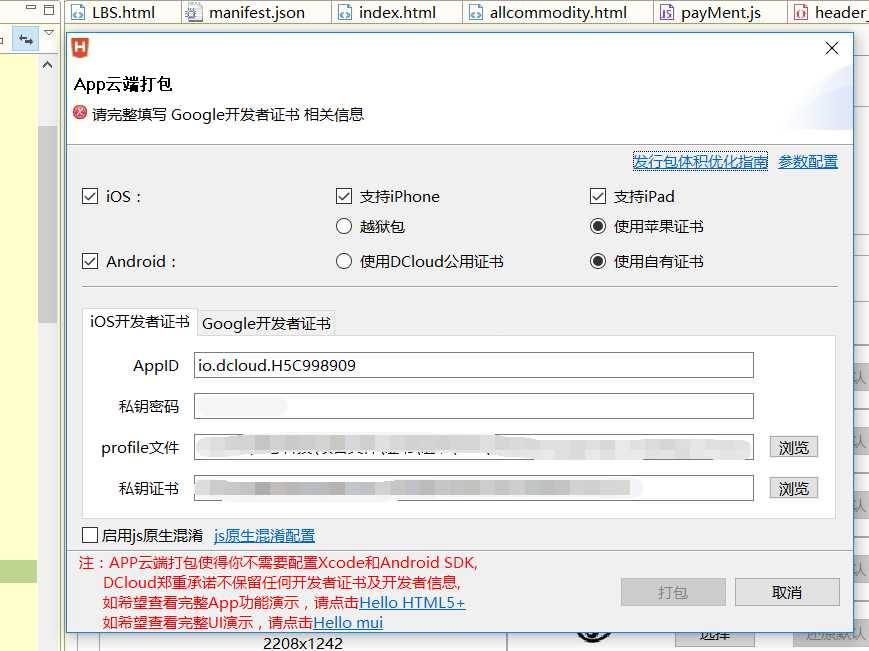Select the 使用DCloud公用证书 radio button
Viewport: 869px width, 651px height.
click(344, 261)
